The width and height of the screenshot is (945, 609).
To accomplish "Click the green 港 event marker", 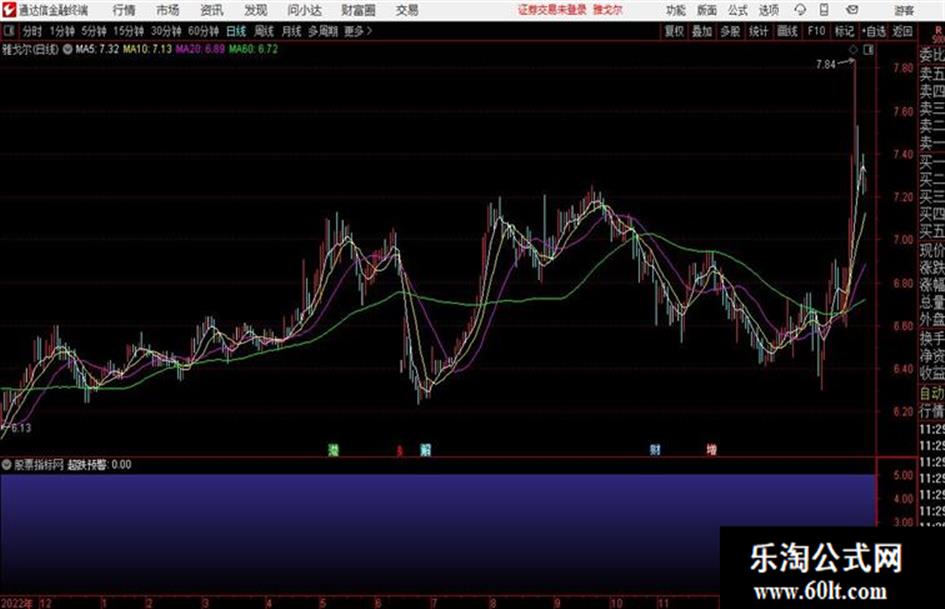I will (x=333, y=450).
